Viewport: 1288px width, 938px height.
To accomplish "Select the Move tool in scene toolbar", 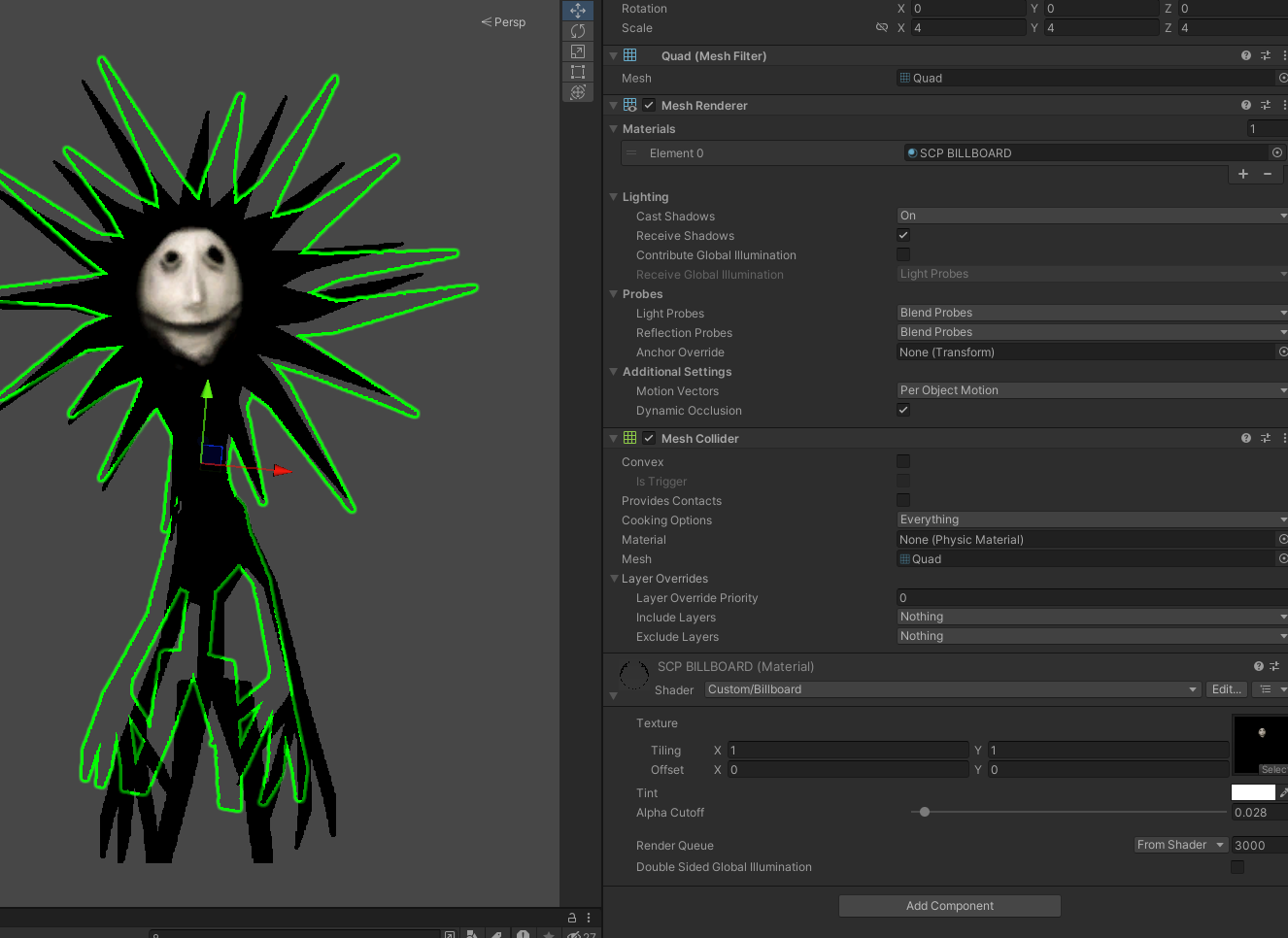I will pyautogui.click(x=578, y=10).
